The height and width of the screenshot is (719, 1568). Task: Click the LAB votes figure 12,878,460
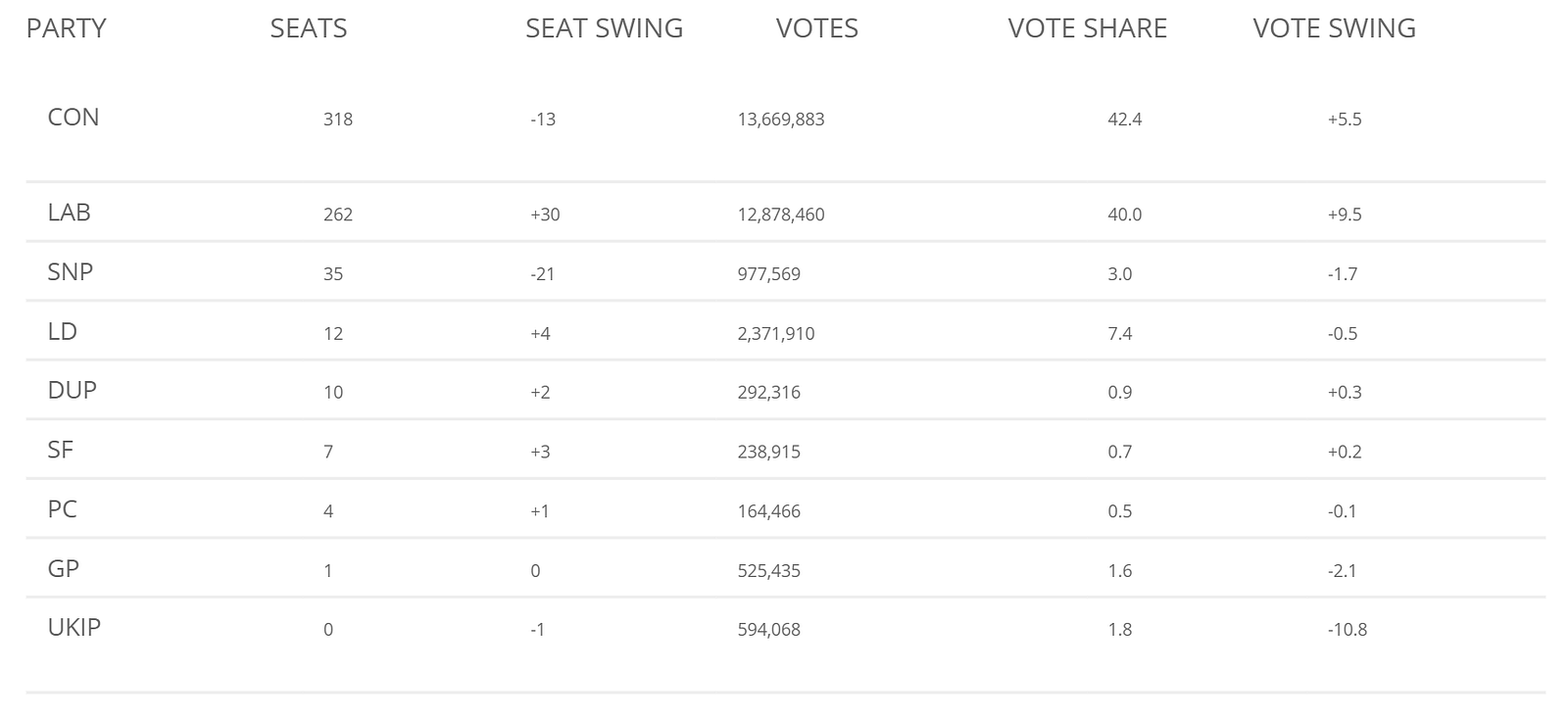781,215
